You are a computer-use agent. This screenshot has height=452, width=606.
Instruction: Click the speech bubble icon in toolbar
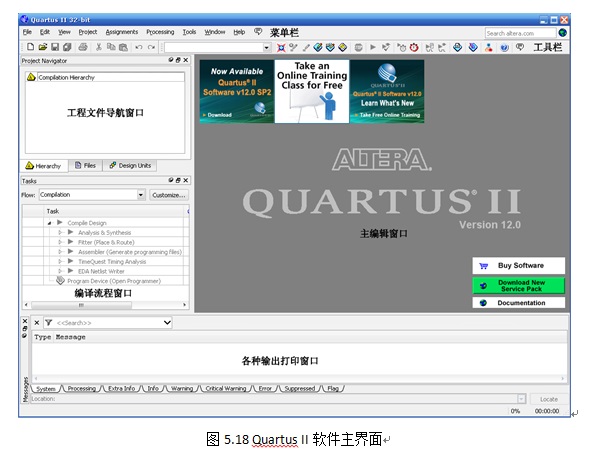(520, 47)
